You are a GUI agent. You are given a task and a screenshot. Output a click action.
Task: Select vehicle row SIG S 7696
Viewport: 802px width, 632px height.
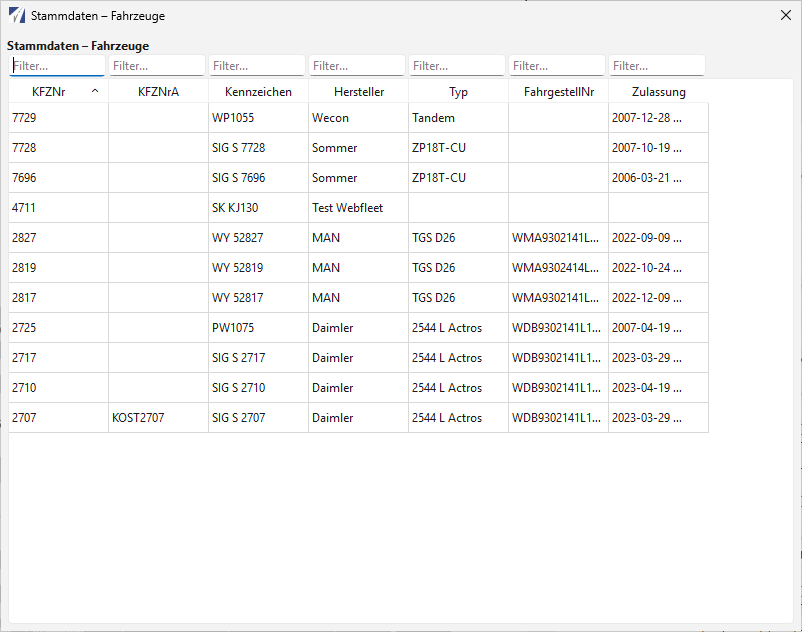(359, 177)
